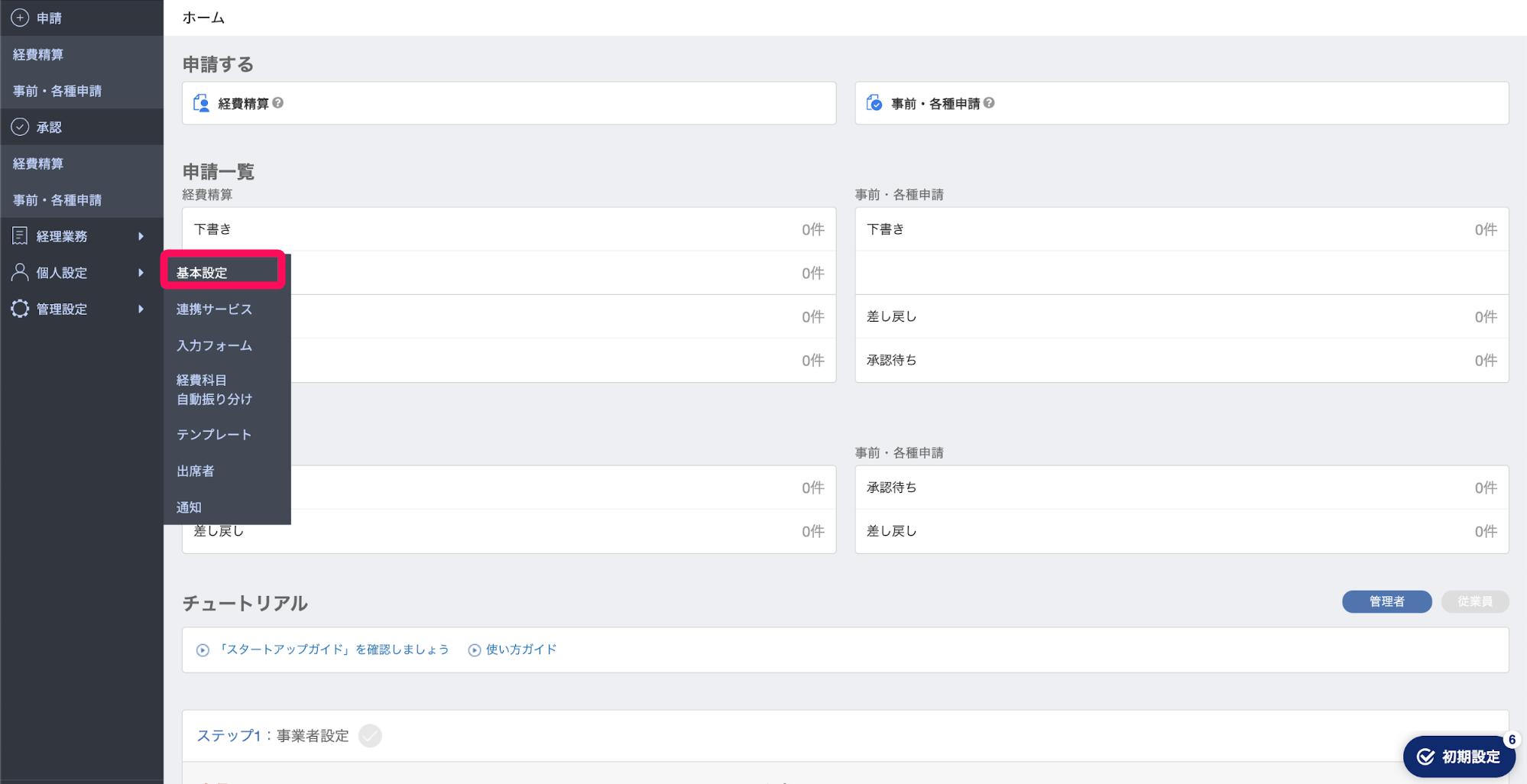Expand 個人設定 submenu arrow
This screenshot has height=784, width=1527.
[141, 273]
